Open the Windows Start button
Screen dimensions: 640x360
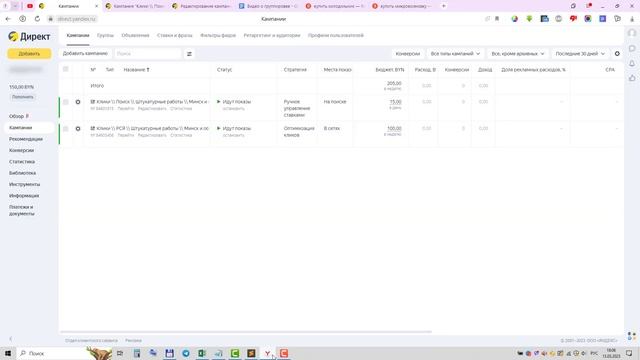[x=8, y=353]
